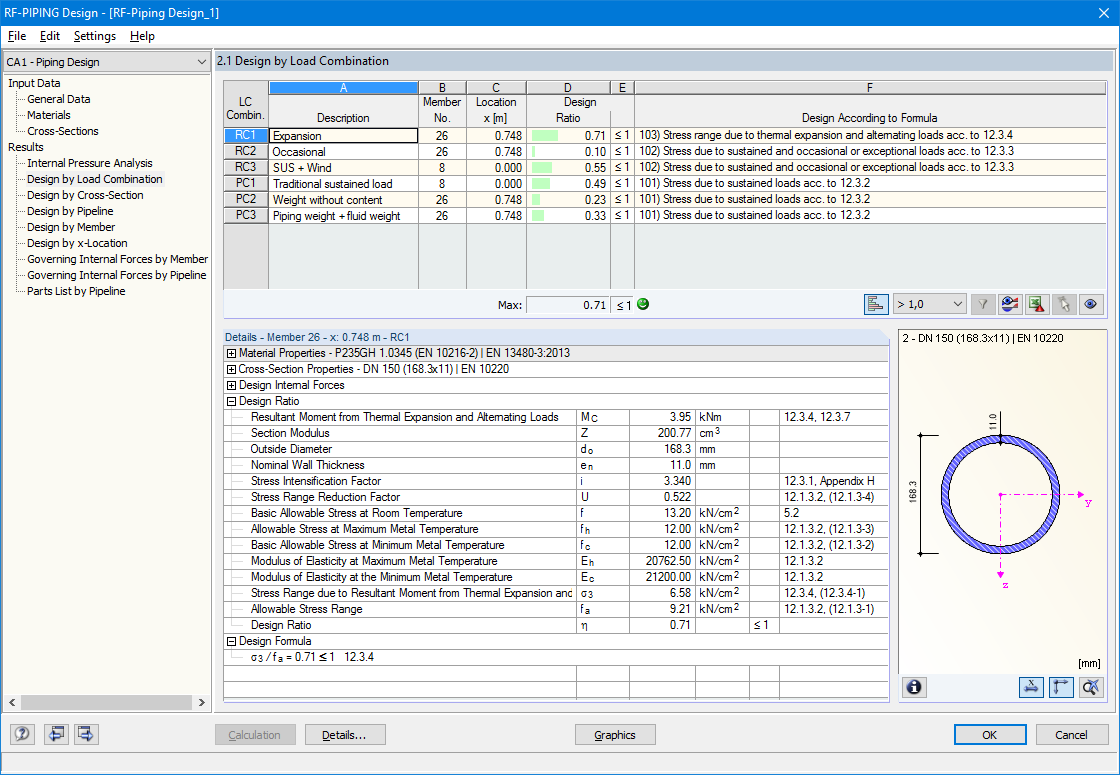
Task: Open Design by Member results
Action: pos(71,227)
